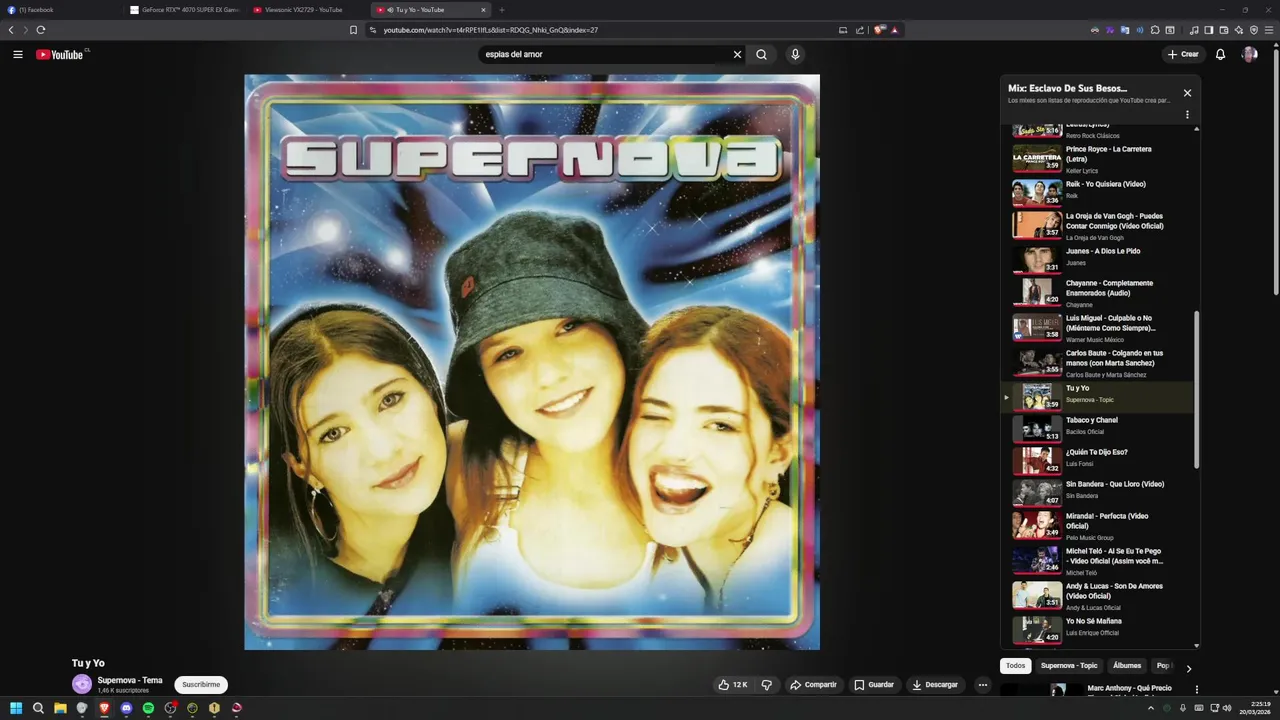Click the Crear button
The width and height of the screenshot is (1280, 720).
pos(1182,54)
